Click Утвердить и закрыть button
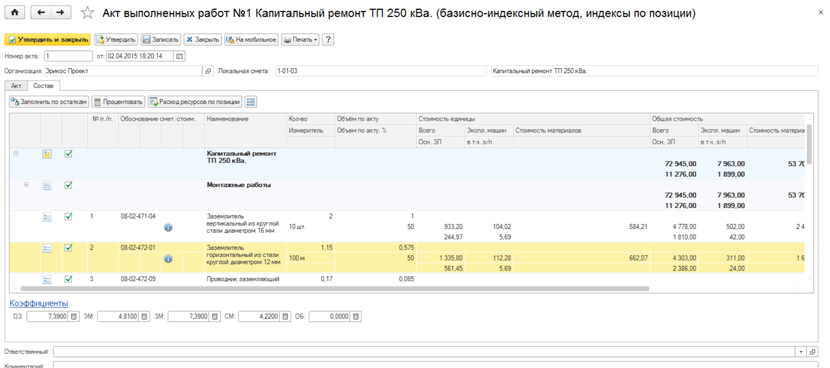 click(x=48, y=40)
